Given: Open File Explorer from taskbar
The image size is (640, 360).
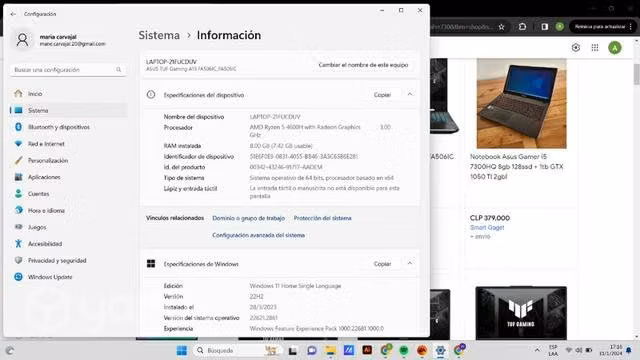Looking at the screenshot, I should point(330,351).
